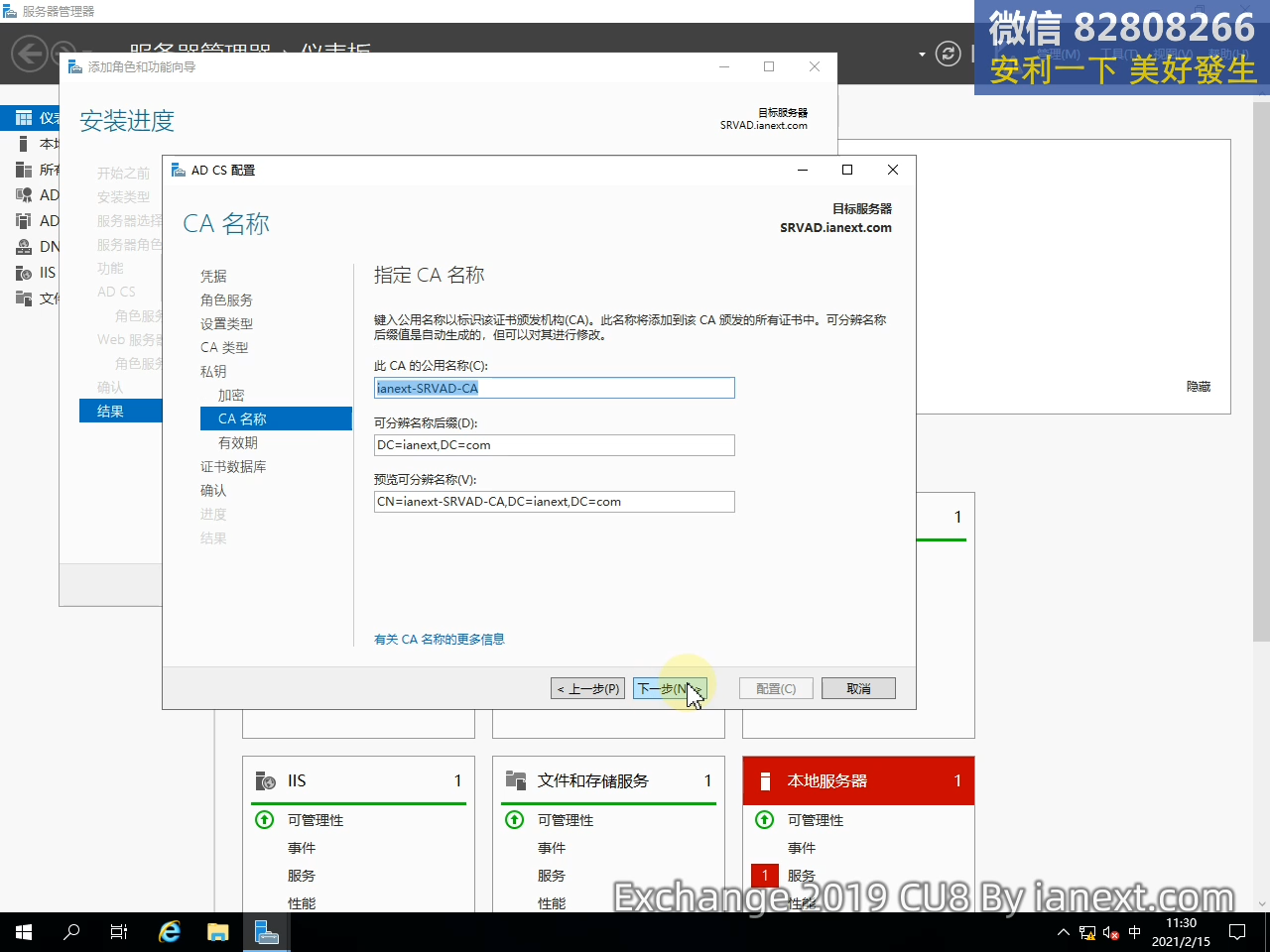Open the CA 类型 step

224,347
